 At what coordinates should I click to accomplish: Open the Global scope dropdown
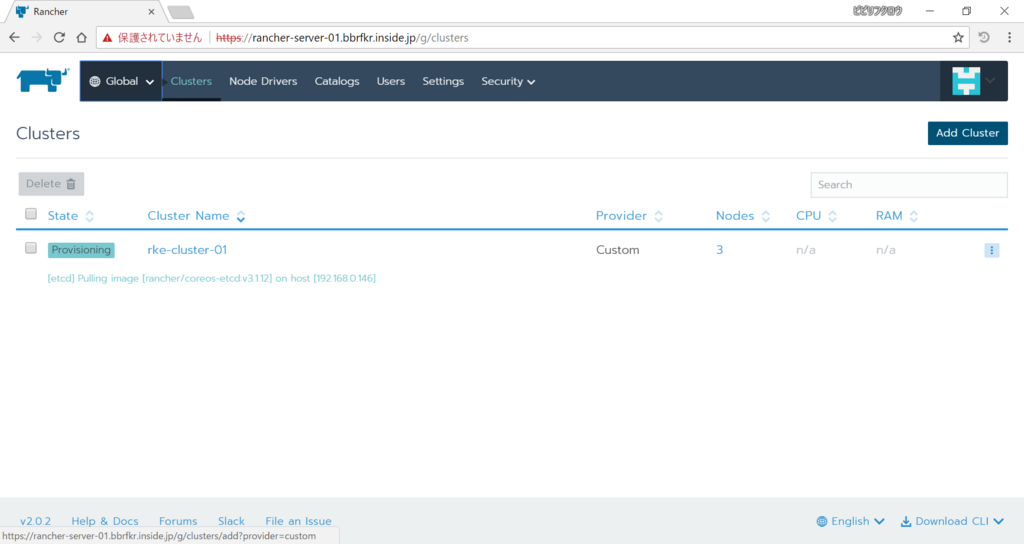(121, 82)
